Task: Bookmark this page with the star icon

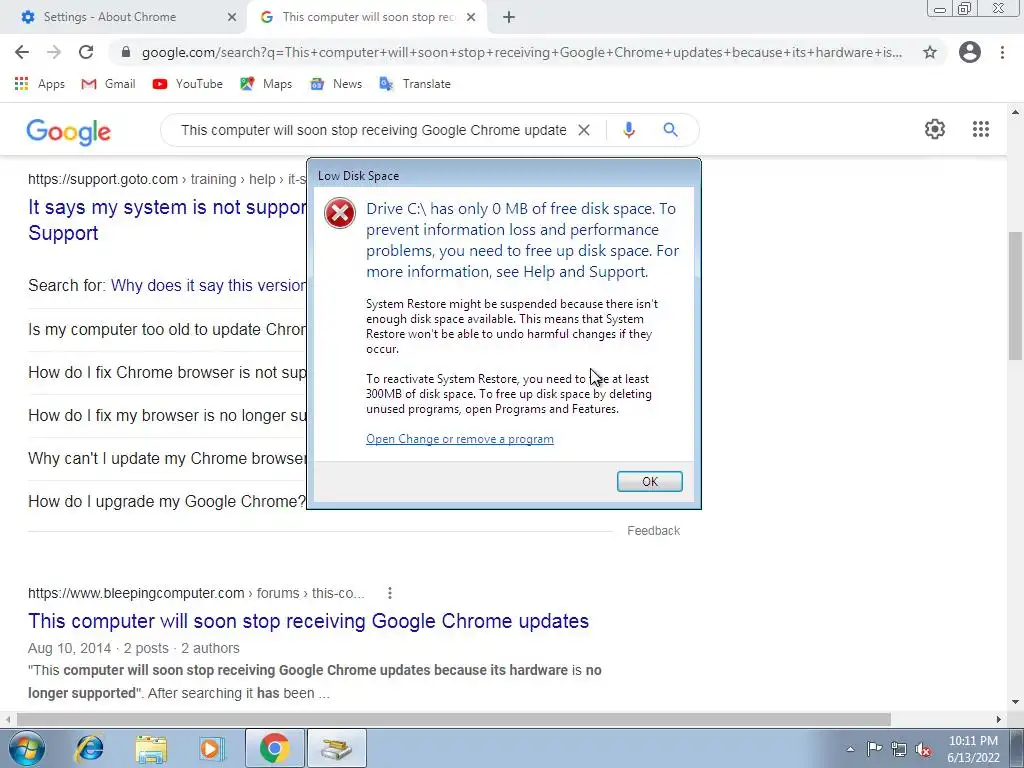Action: coord(930,52)
